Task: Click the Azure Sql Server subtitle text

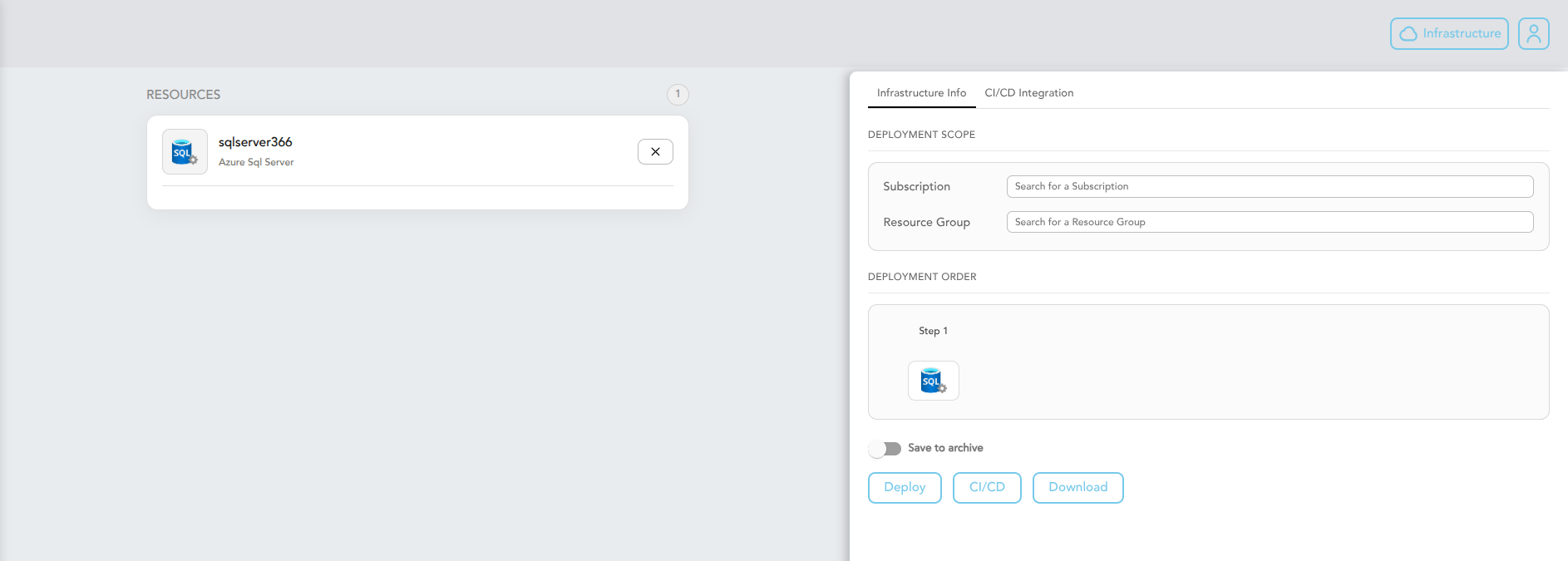Action: tap(256, 162)
